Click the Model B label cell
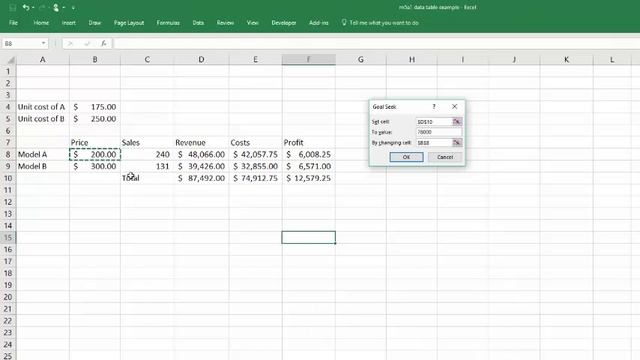 42,166
